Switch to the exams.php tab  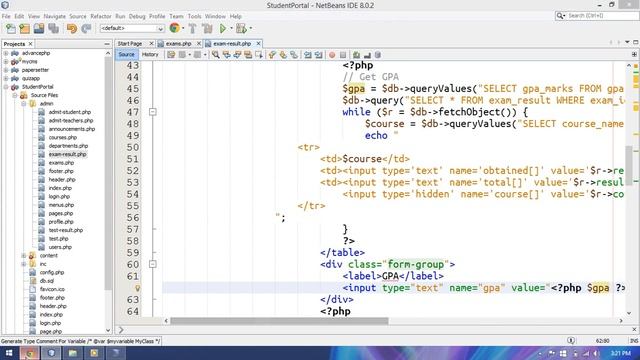tap(178, 44)
